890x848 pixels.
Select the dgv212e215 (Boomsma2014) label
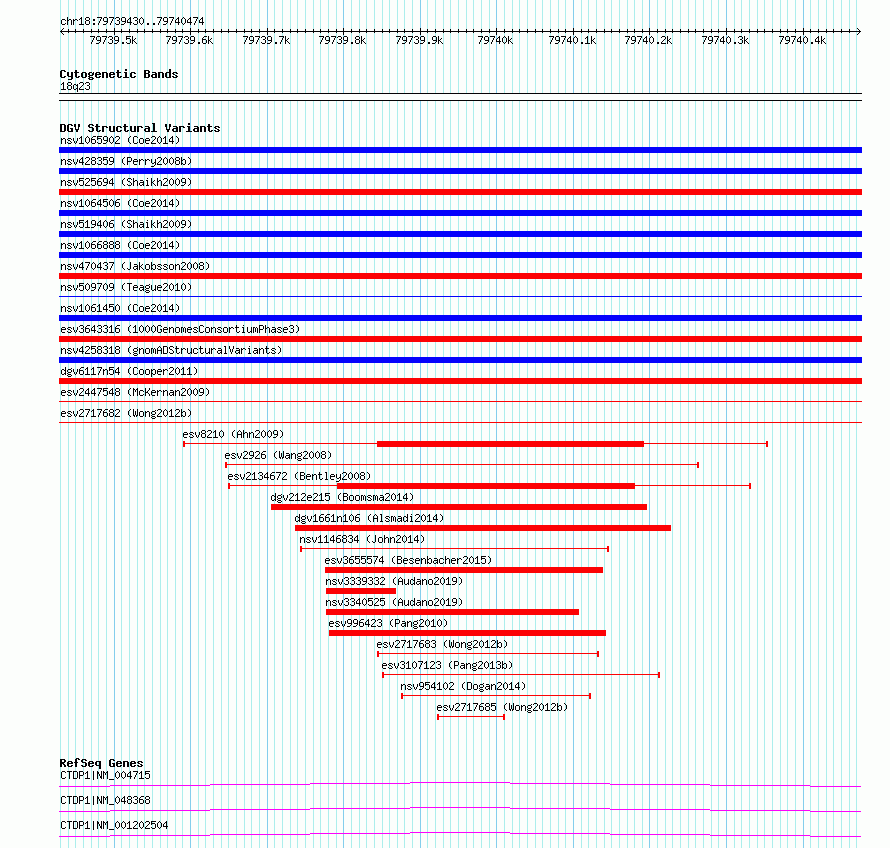click(342, 497)
